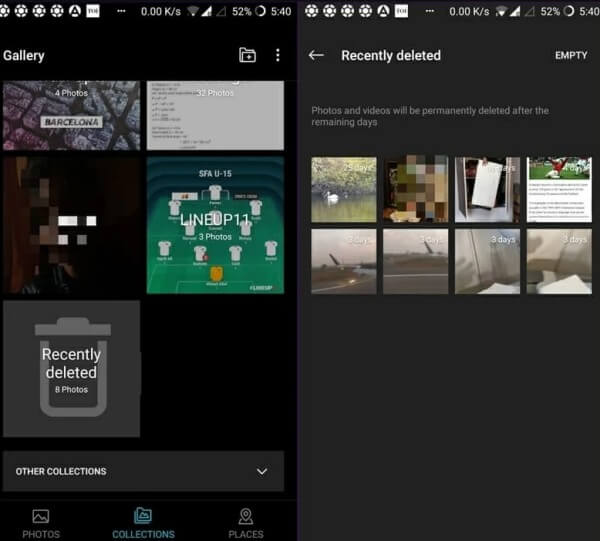600x541 pixels.
Task: Tap the back arrow in Recently deleted
Action: tap(316, 55)
